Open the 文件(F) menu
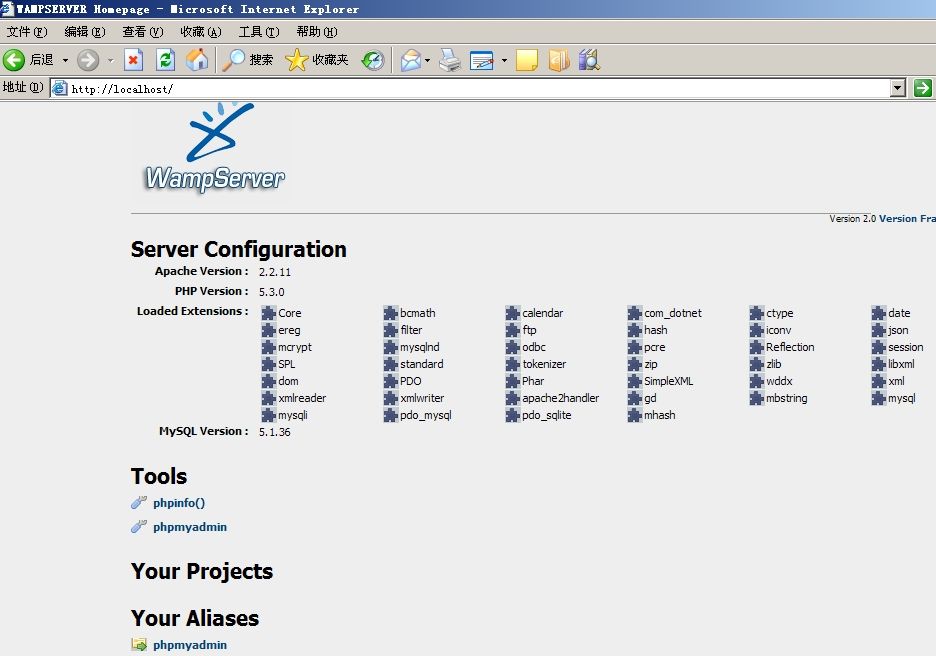The height and width of the screenshot is (656, 936). point(27,32)
